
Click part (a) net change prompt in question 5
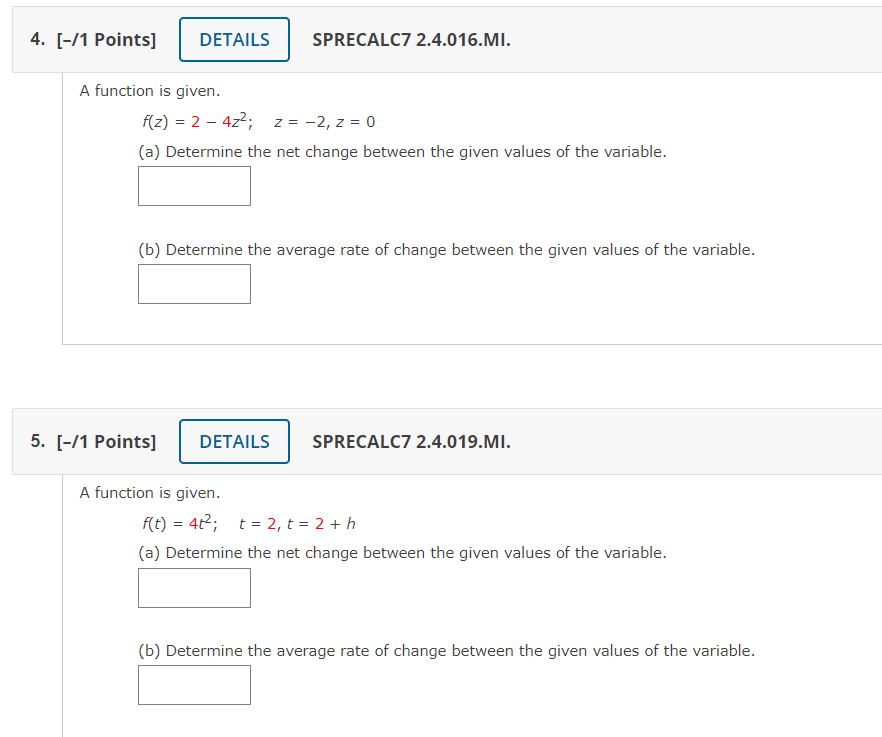402,553
